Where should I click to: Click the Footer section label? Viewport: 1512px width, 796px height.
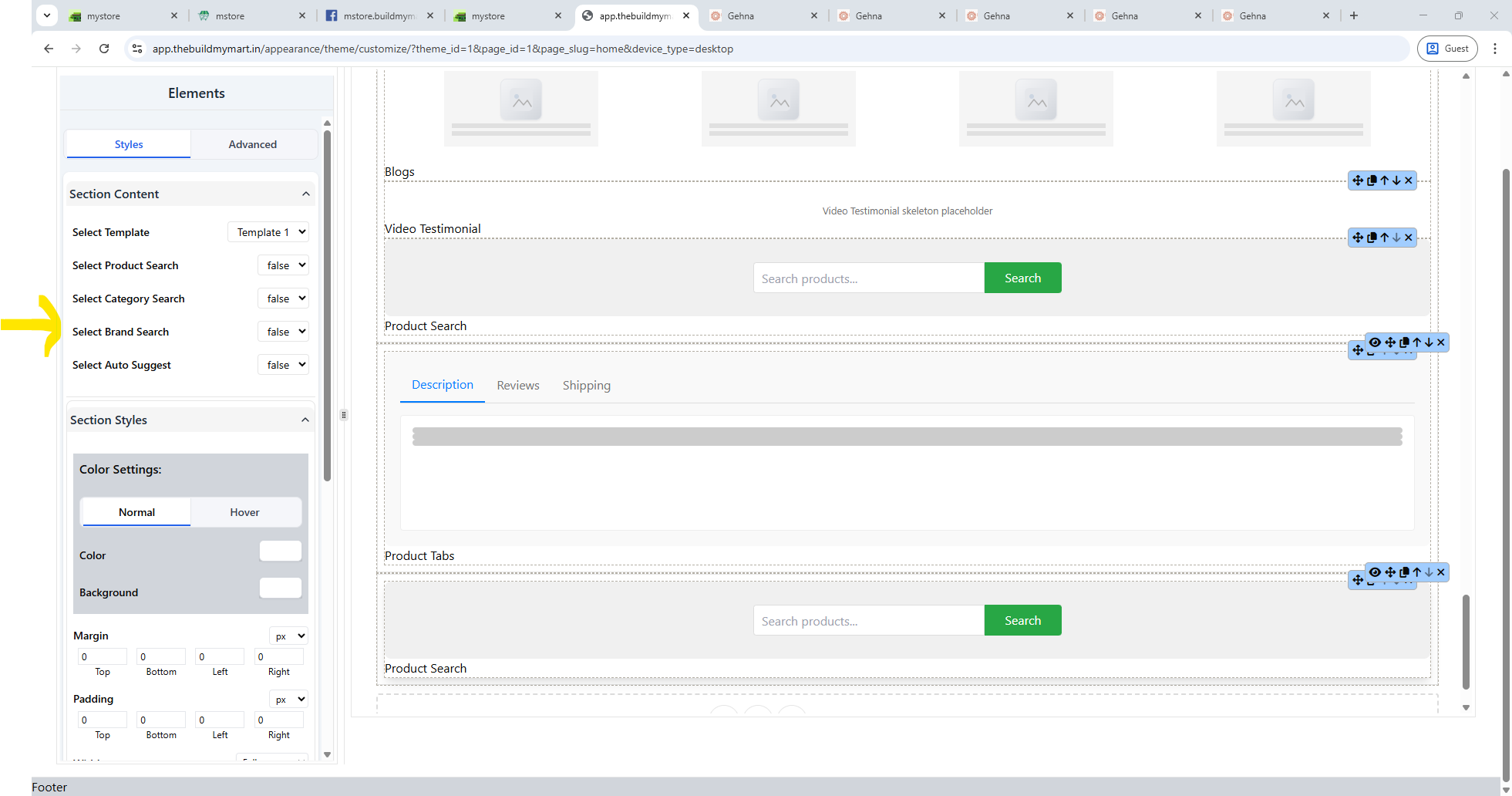point(49,787)
